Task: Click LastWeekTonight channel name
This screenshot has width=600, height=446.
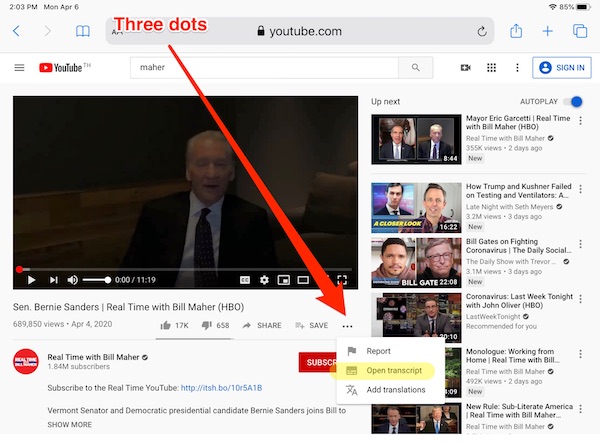Action: pos(493,317)
